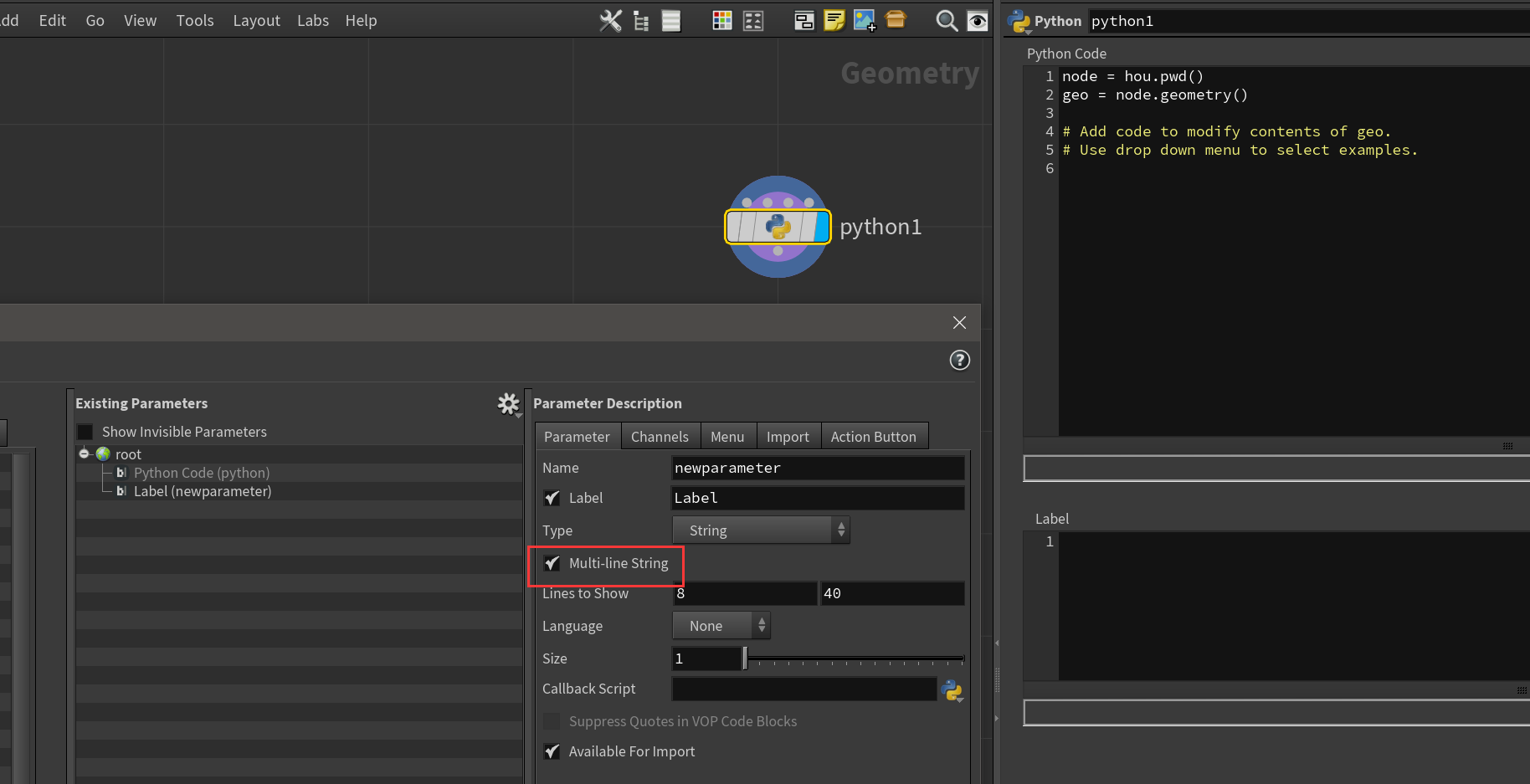Click the Python operator icon beside python1 name
The height and width of the screenshot is (784, 1530).
coord(1019,22)
